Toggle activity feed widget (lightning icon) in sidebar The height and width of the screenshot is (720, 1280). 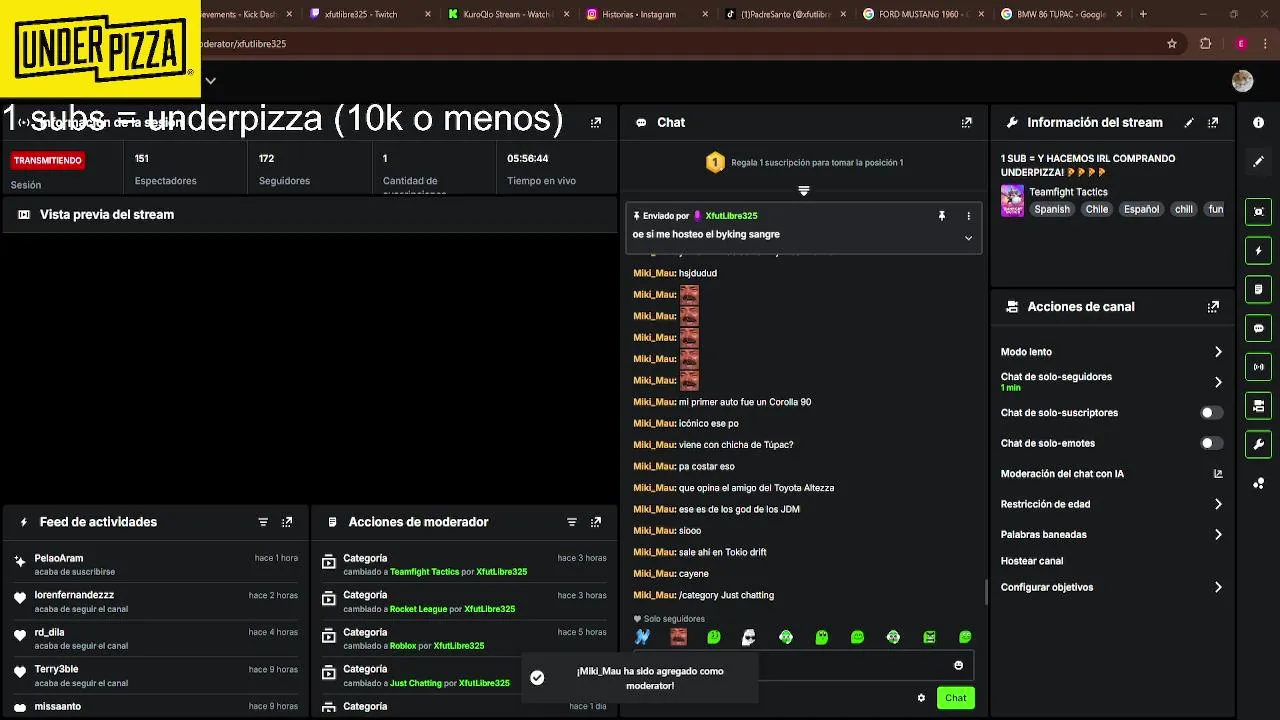(x=1258, y=250)
